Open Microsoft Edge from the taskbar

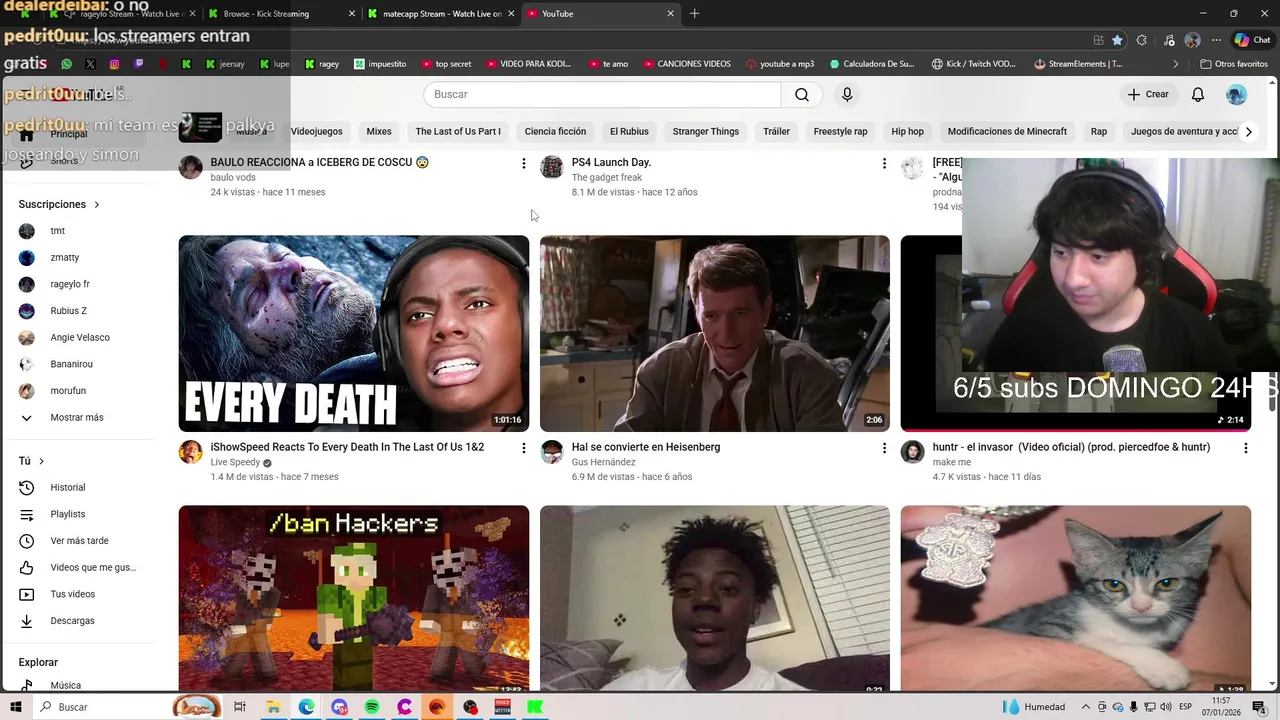(x=306, y=707)
